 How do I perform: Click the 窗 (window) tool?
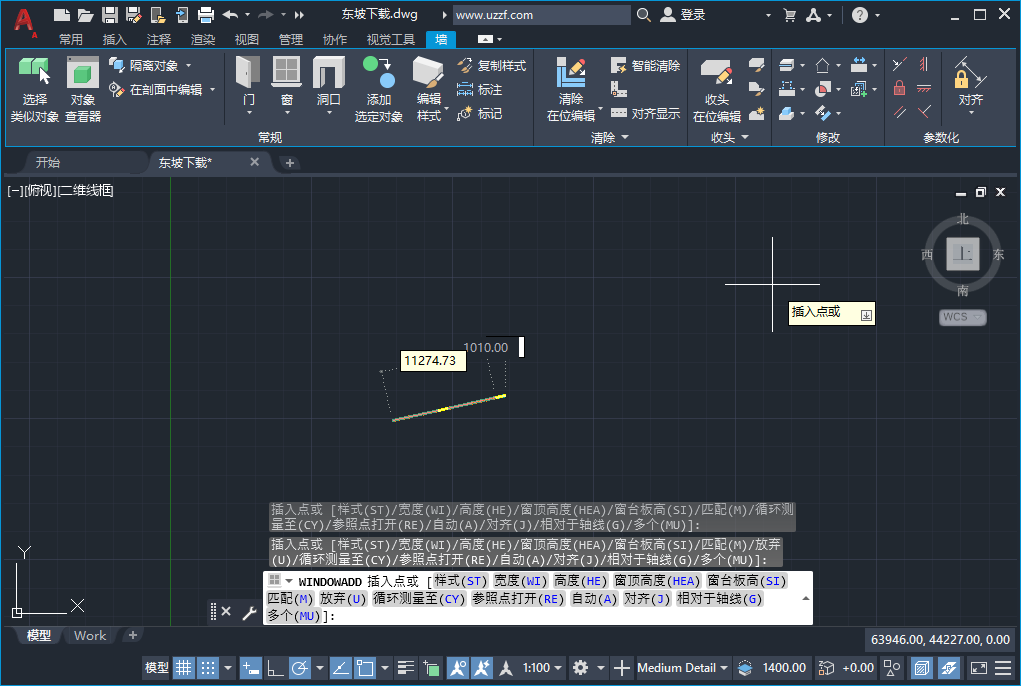pyautogui.click(x=287, y=83)
